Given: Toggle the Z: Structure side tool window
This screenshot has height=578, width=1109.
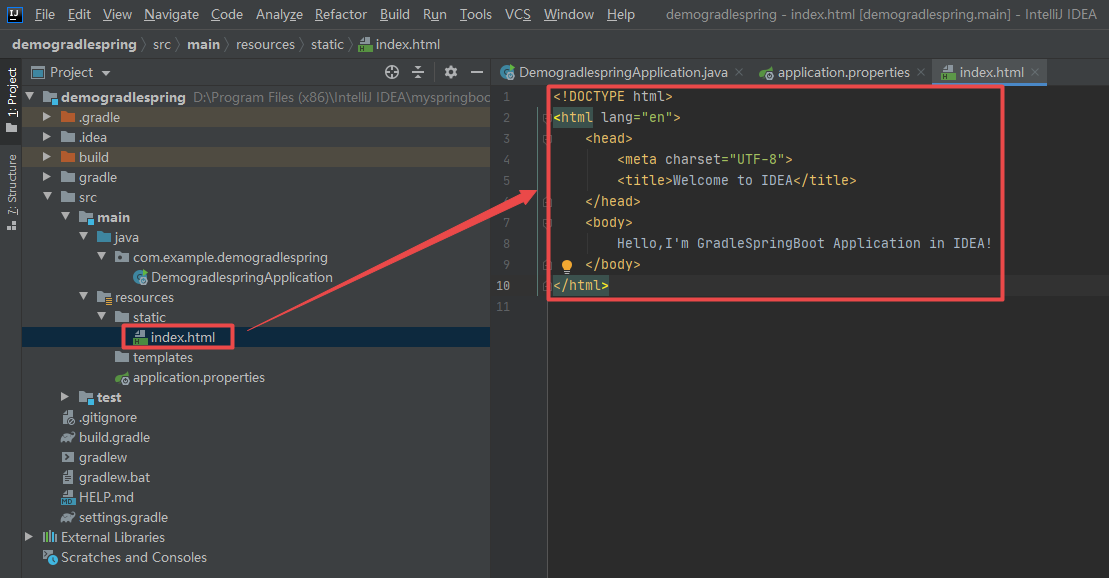Looking at the screenshot, I should (11, 192).
